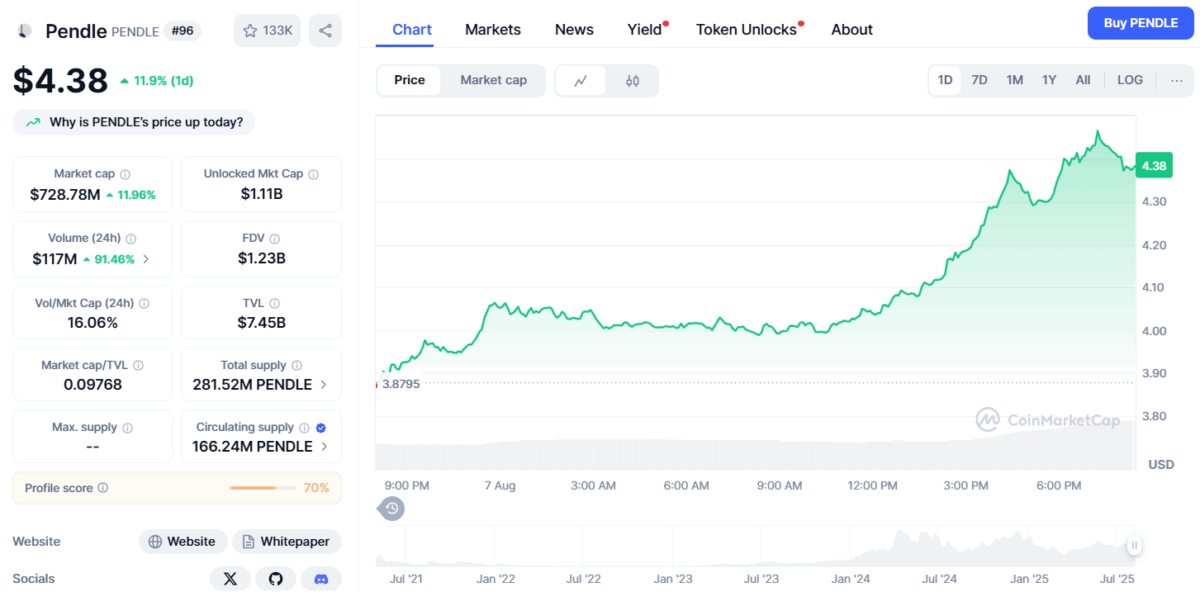Expand Circulating supply 166.24M PENDLE chevron
This screenshot has height=592, width=1200.
[x=323, y=447]
